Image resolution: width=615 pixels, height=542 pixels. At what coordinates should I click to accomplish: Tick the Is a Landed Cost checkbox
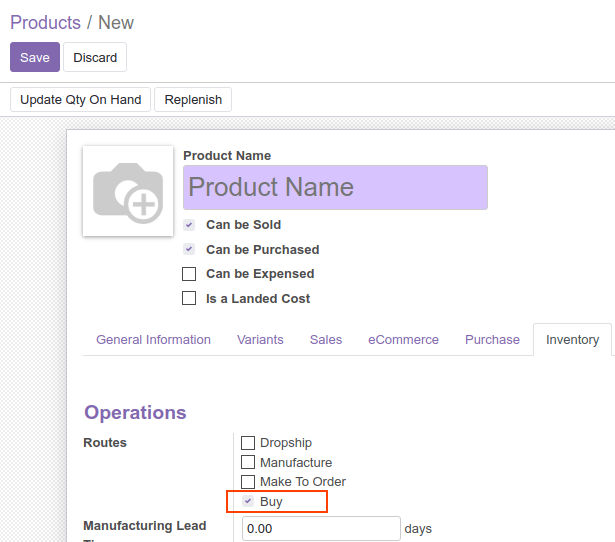point(189,298)
